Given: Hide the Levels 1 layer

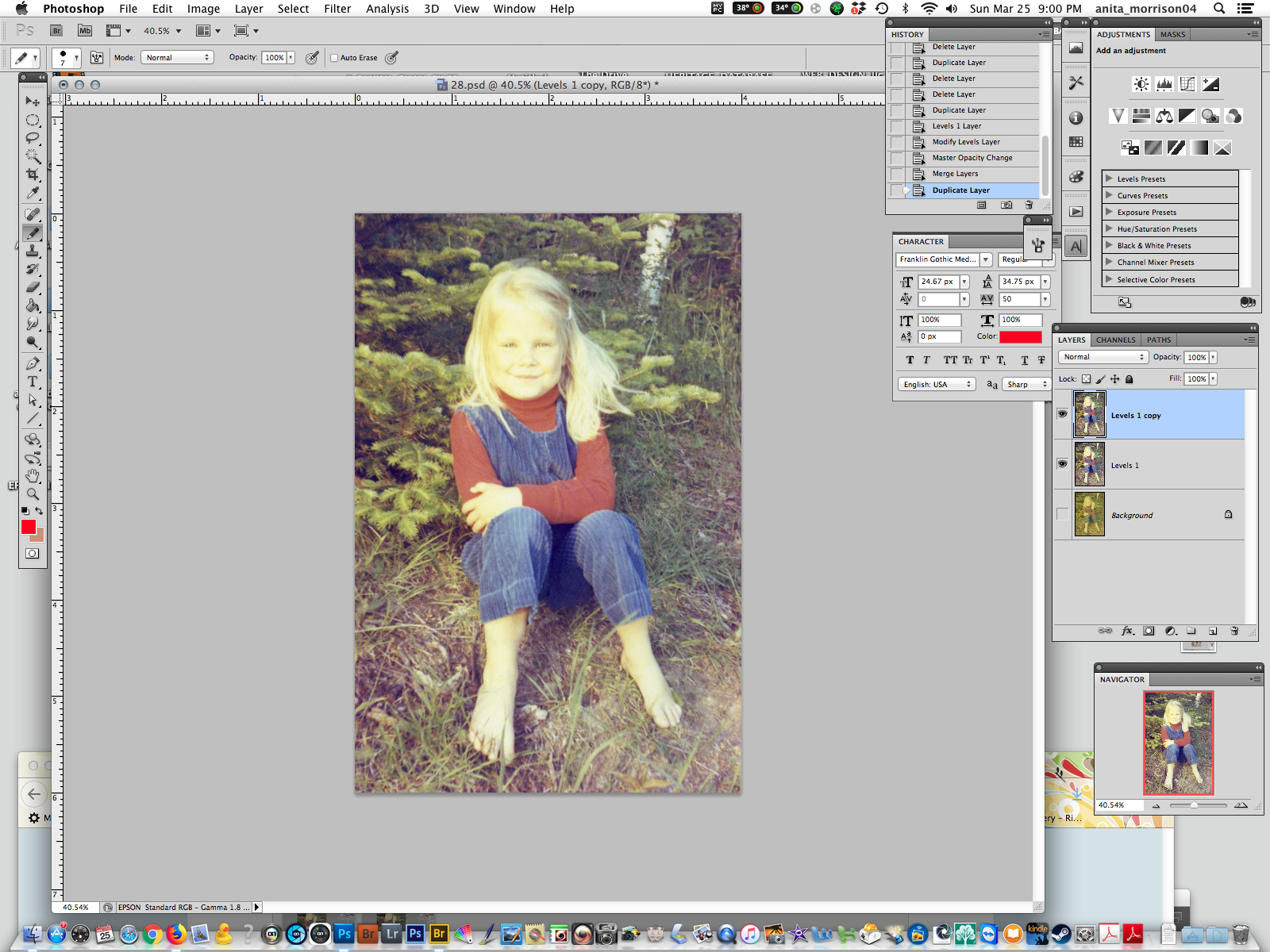Looking at the screenshot, I should (1062, 464).
